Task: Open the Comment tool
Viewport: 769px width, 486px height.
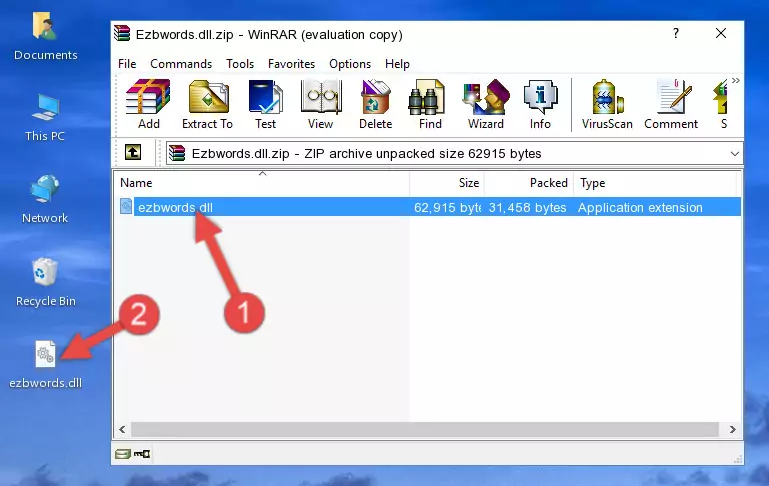Action: (671, 104)
